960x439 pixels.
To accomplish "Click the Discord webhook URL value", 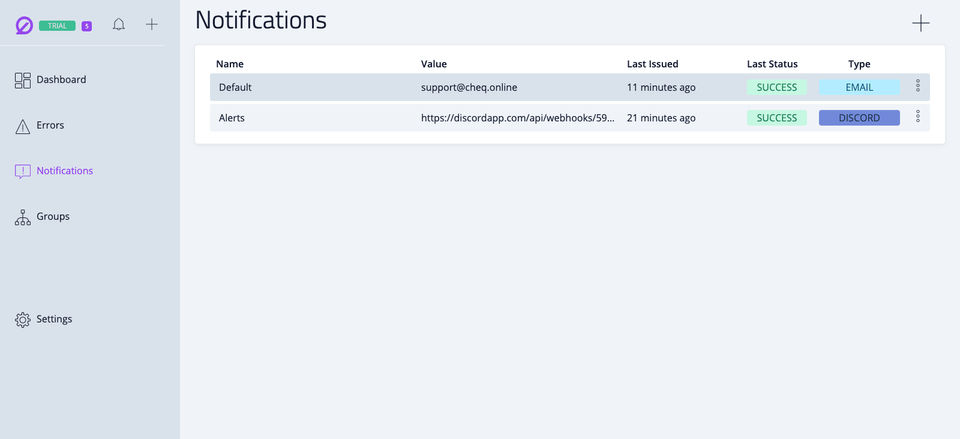I will point(517,118).
